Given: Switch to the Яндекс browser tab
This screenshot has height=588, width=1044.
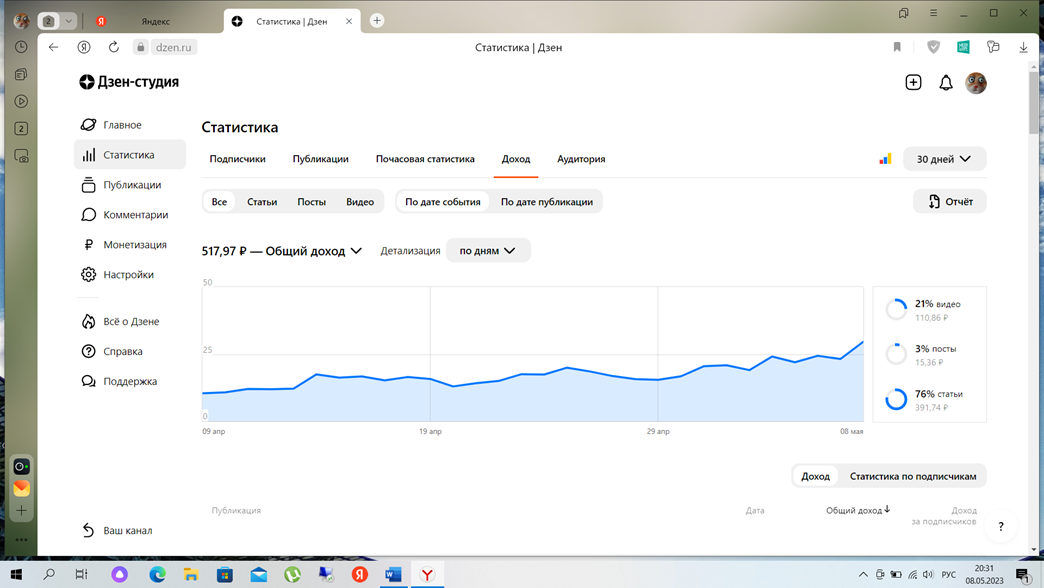Looking at the screenshot, I should pos(154,21).
